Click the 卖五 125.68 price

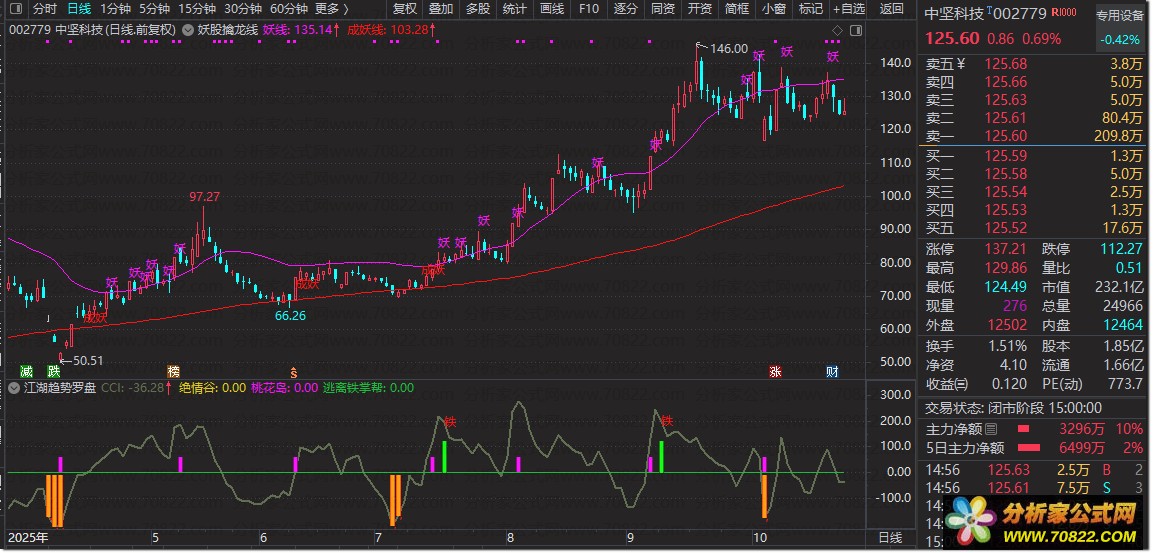(1006, 64)
